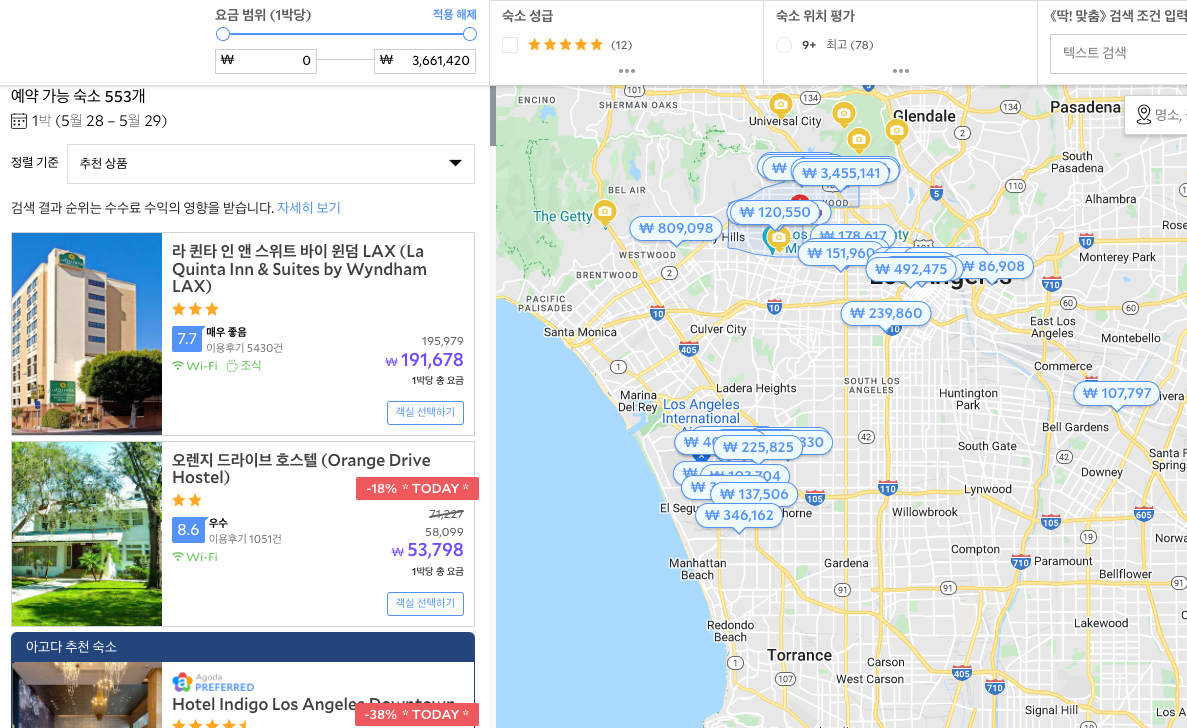Image resolution: width=1187 pixels, height=728 pixels.
Task: Select the 9+ 최고 location rating option
Action: coord(784,45)
